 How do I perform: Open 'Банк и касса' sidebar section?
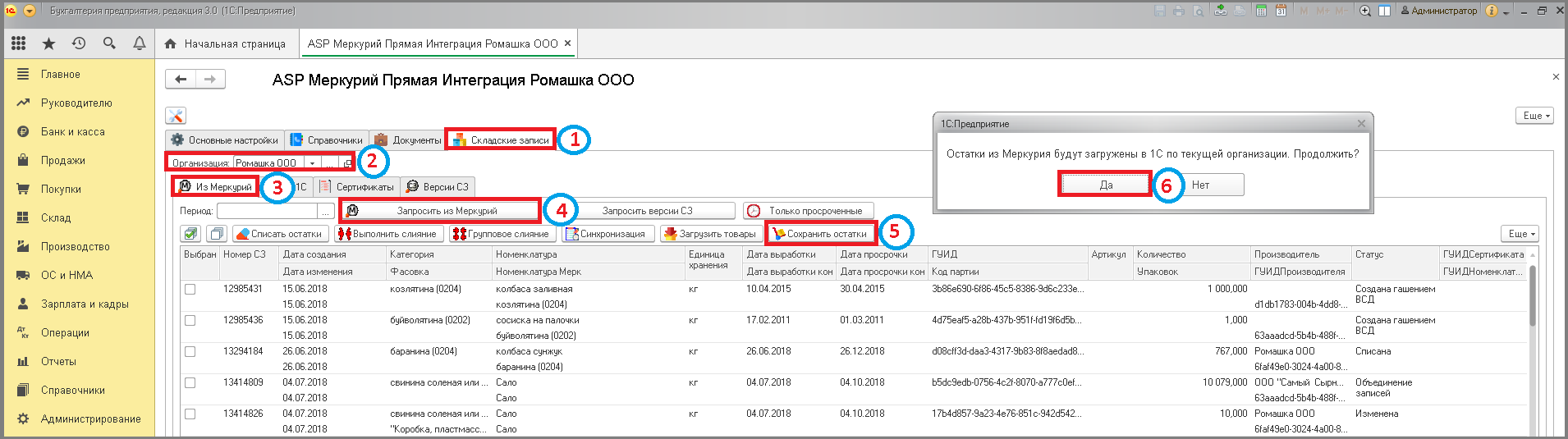tap(72, 131)
